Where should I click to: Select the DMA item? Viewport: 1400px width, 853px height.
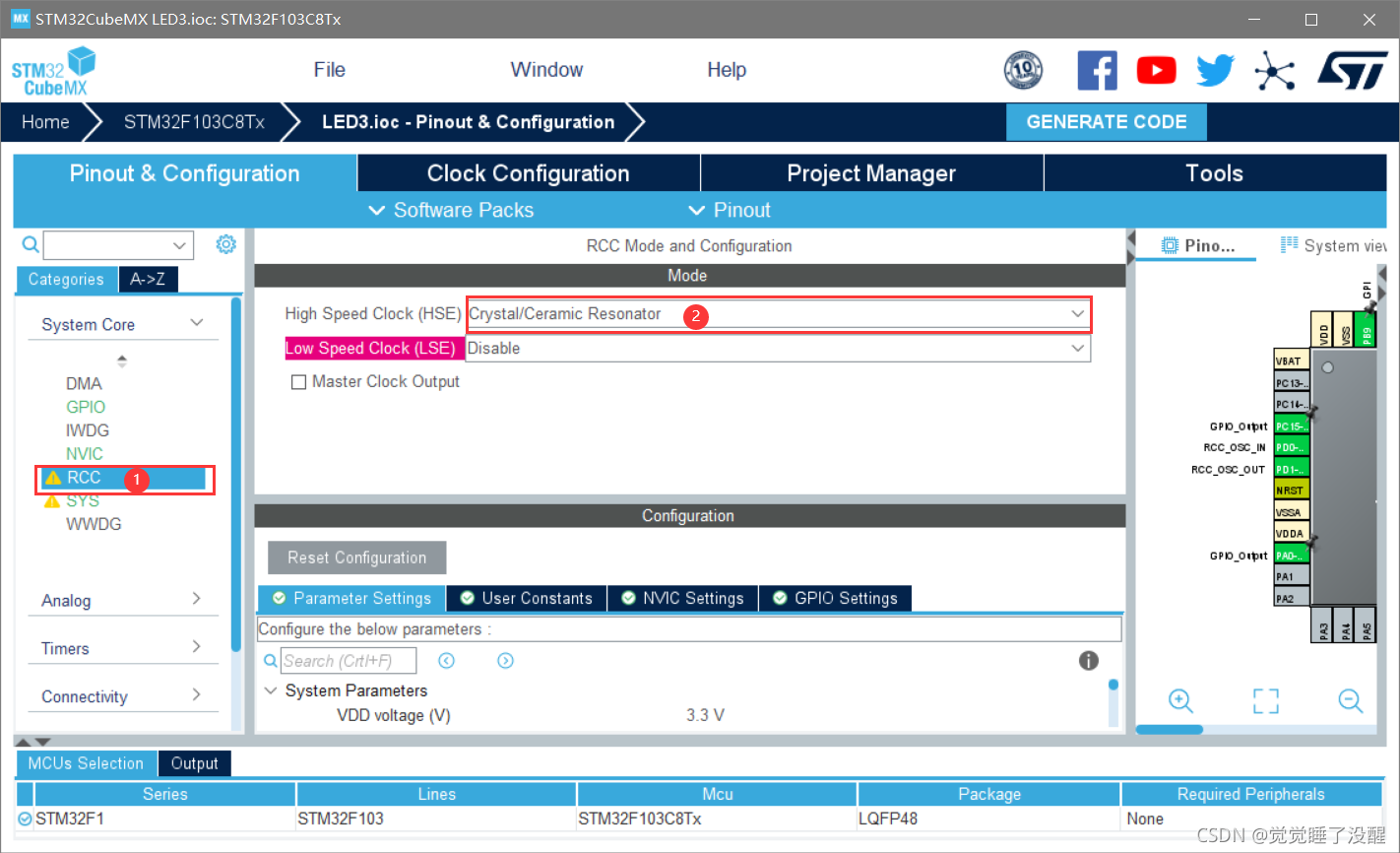[84, 383]
